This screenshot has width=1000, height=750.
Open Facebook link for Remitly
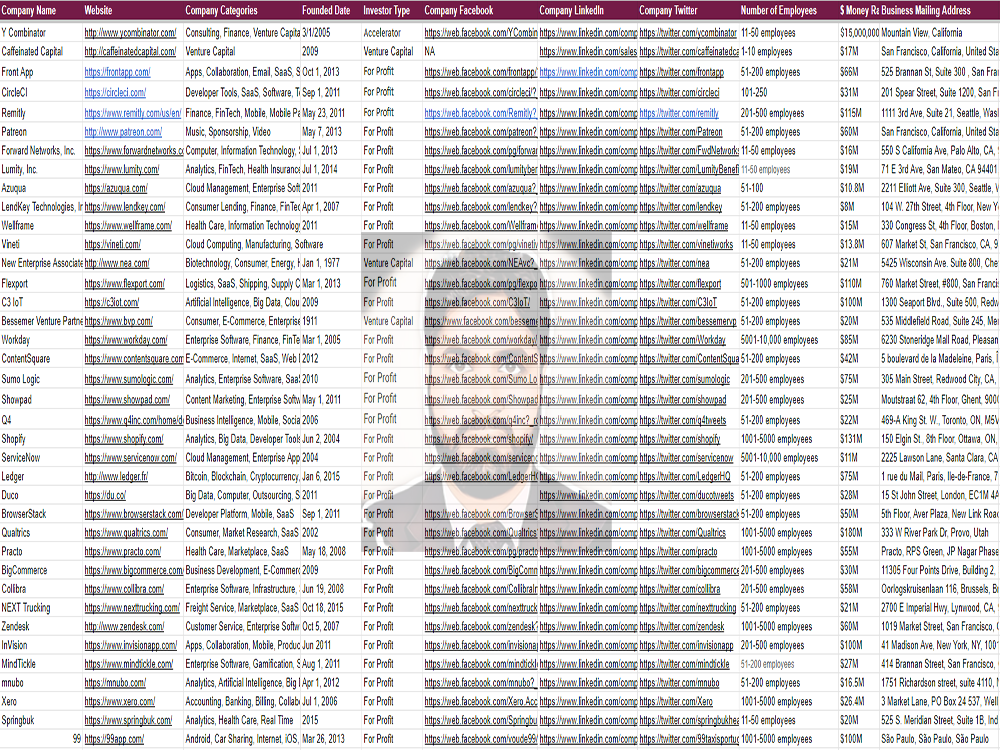click(481, 114)
